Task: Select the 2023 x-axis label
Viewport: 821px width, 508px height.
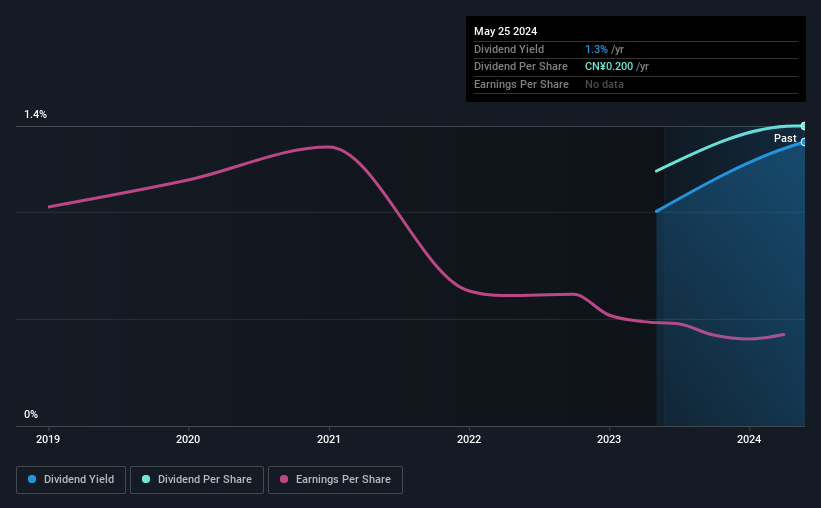Action: point(609,439)
